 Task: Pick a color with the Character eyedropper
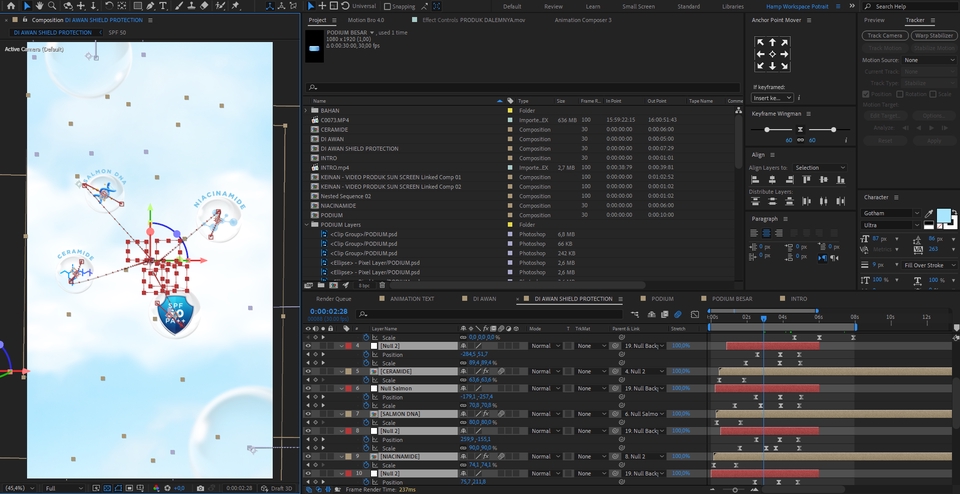pyautogui.click(x=929, y=213)
